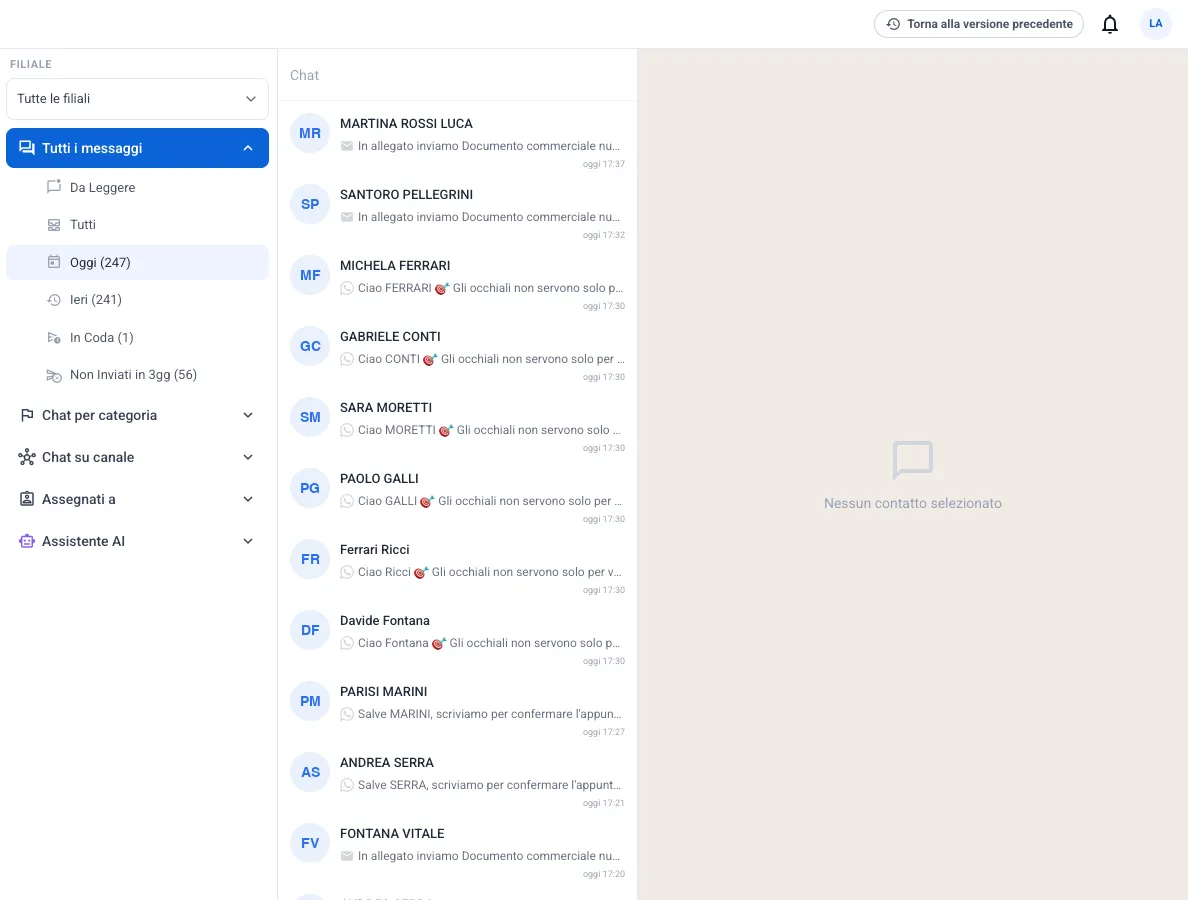Open the FONTANA VITALE chat name
This screenshot has width=1188, height=900.
(x=392, y=833)
